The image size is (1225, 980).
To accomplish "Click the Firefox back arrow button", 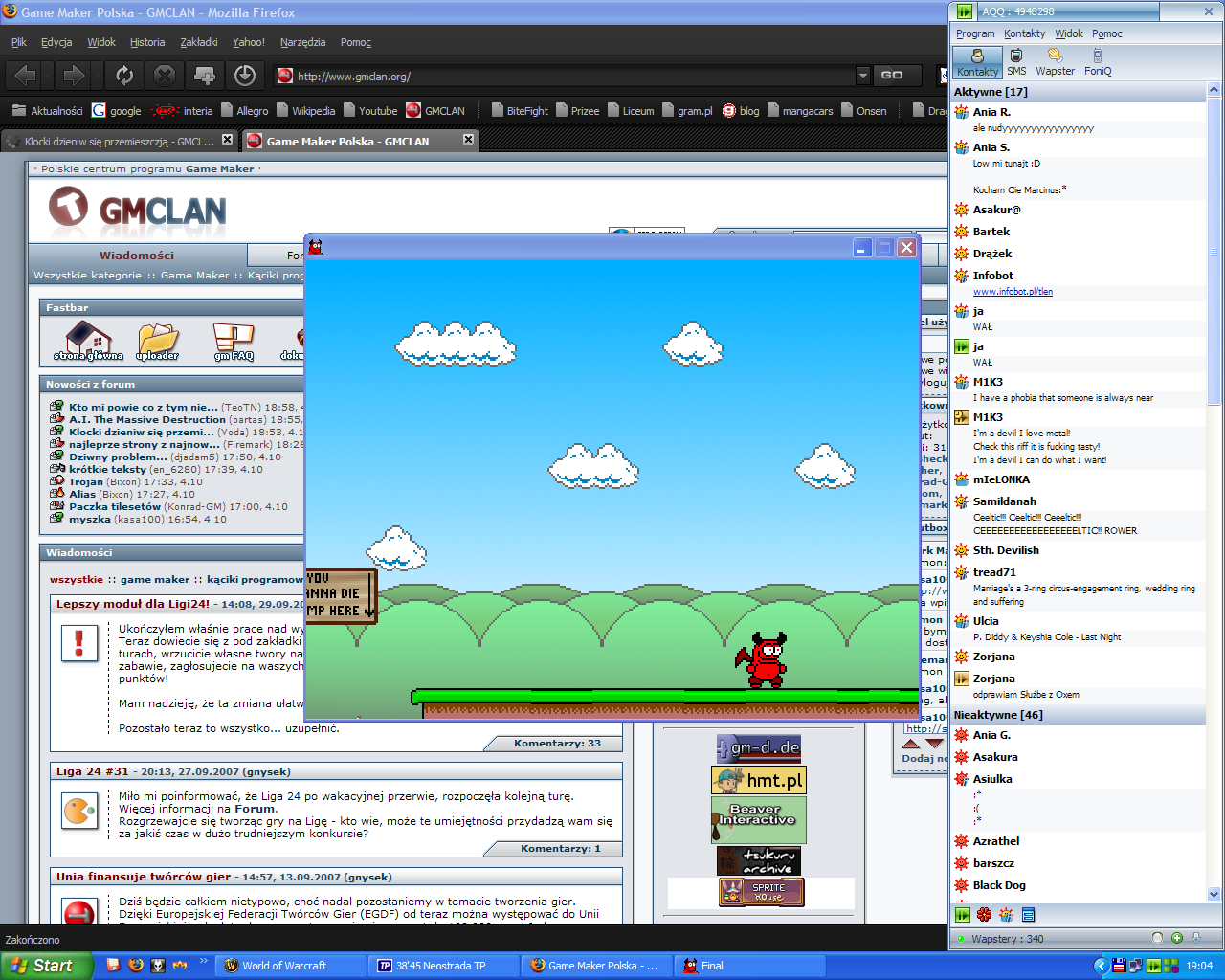I will tap(26, 75).
